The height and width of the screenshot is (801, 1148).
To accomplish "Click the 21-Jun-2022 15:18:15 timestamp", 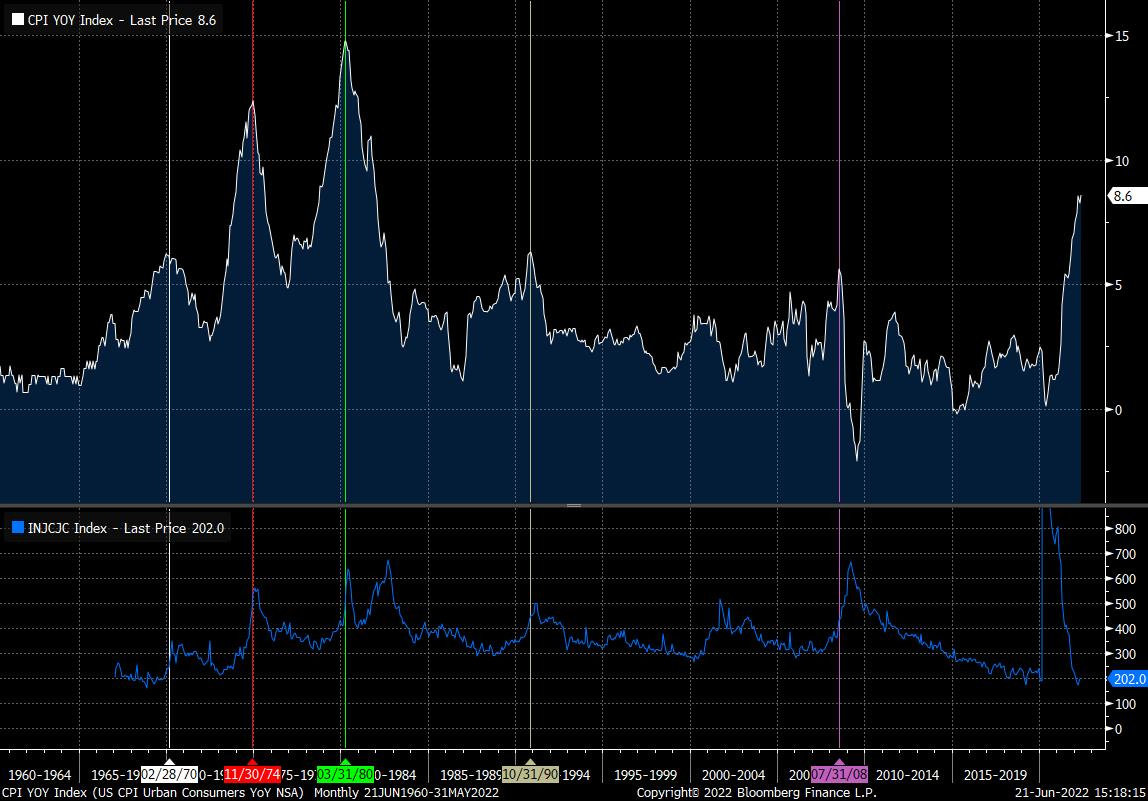I will tap(1080, 792).
